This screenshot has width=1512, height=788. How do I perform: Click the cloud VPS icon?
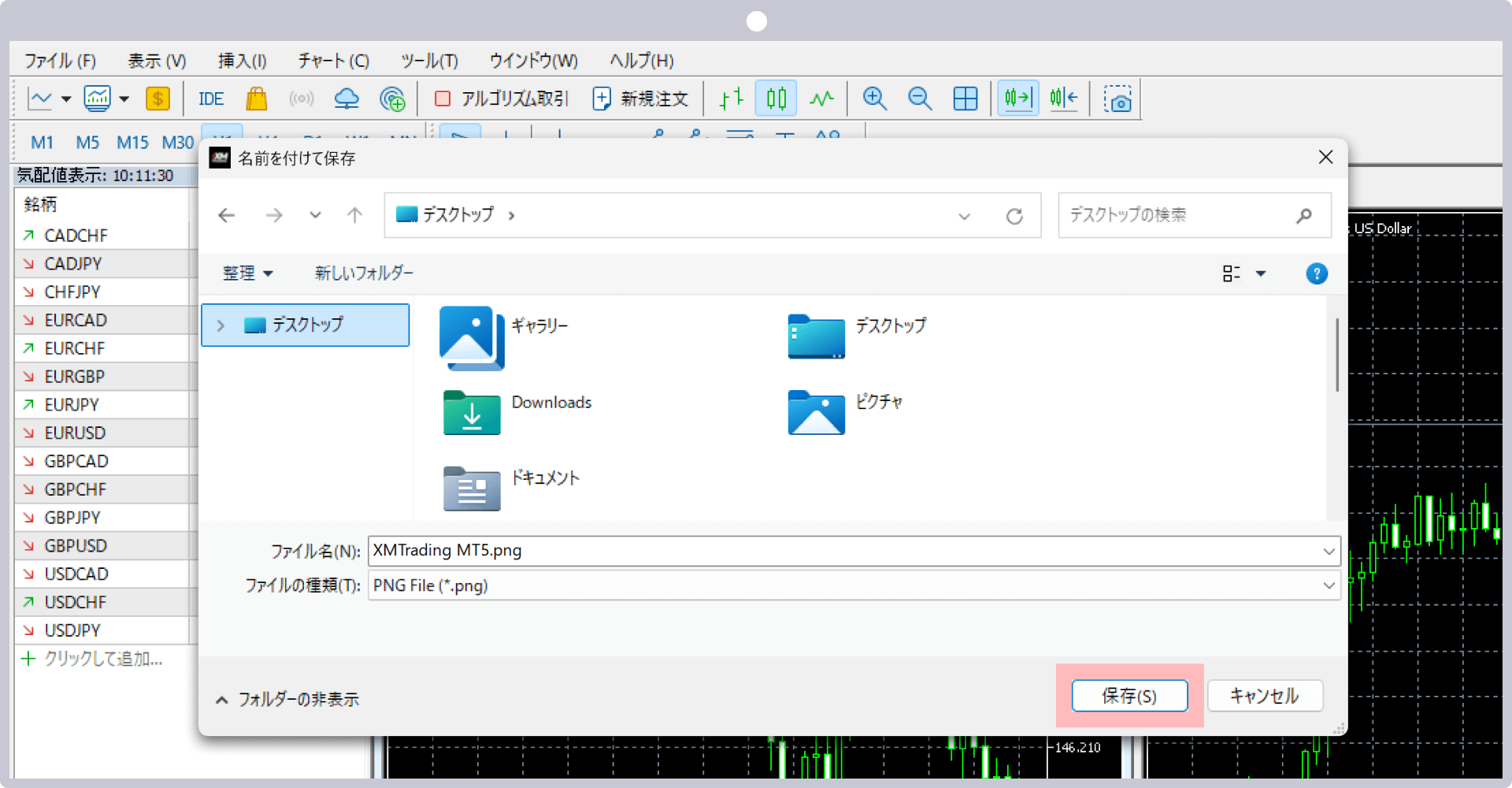[x=346, y=98]
